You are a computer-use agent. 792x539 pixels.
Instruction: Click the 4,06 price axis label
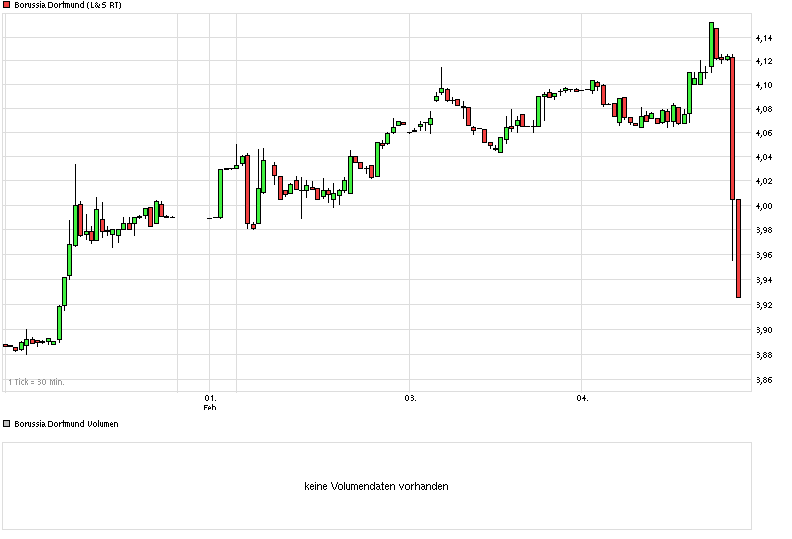[x=764, y=133]
